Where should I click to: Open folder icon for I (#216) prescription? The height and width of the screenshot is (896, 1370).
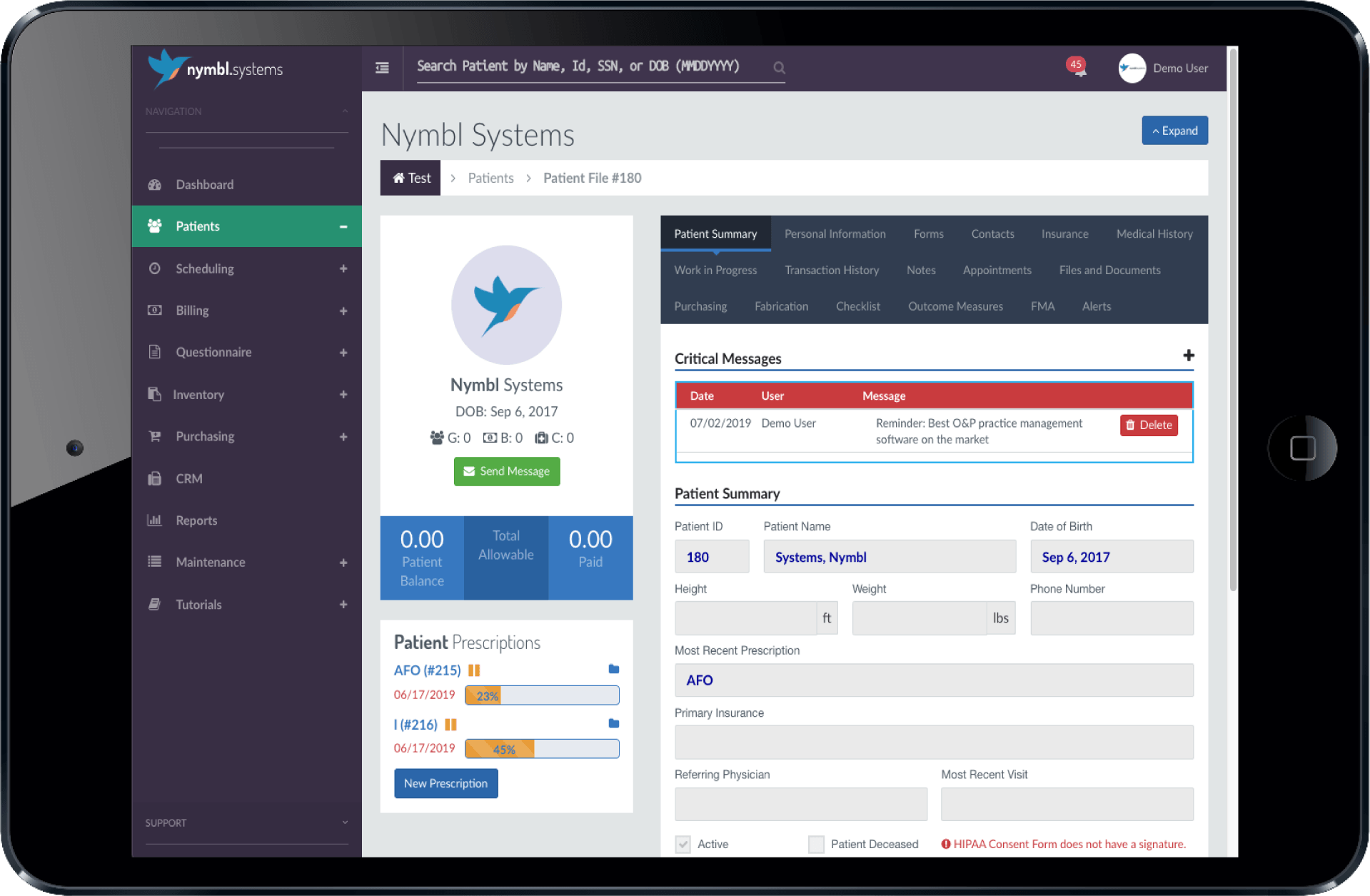pos(613,723)
